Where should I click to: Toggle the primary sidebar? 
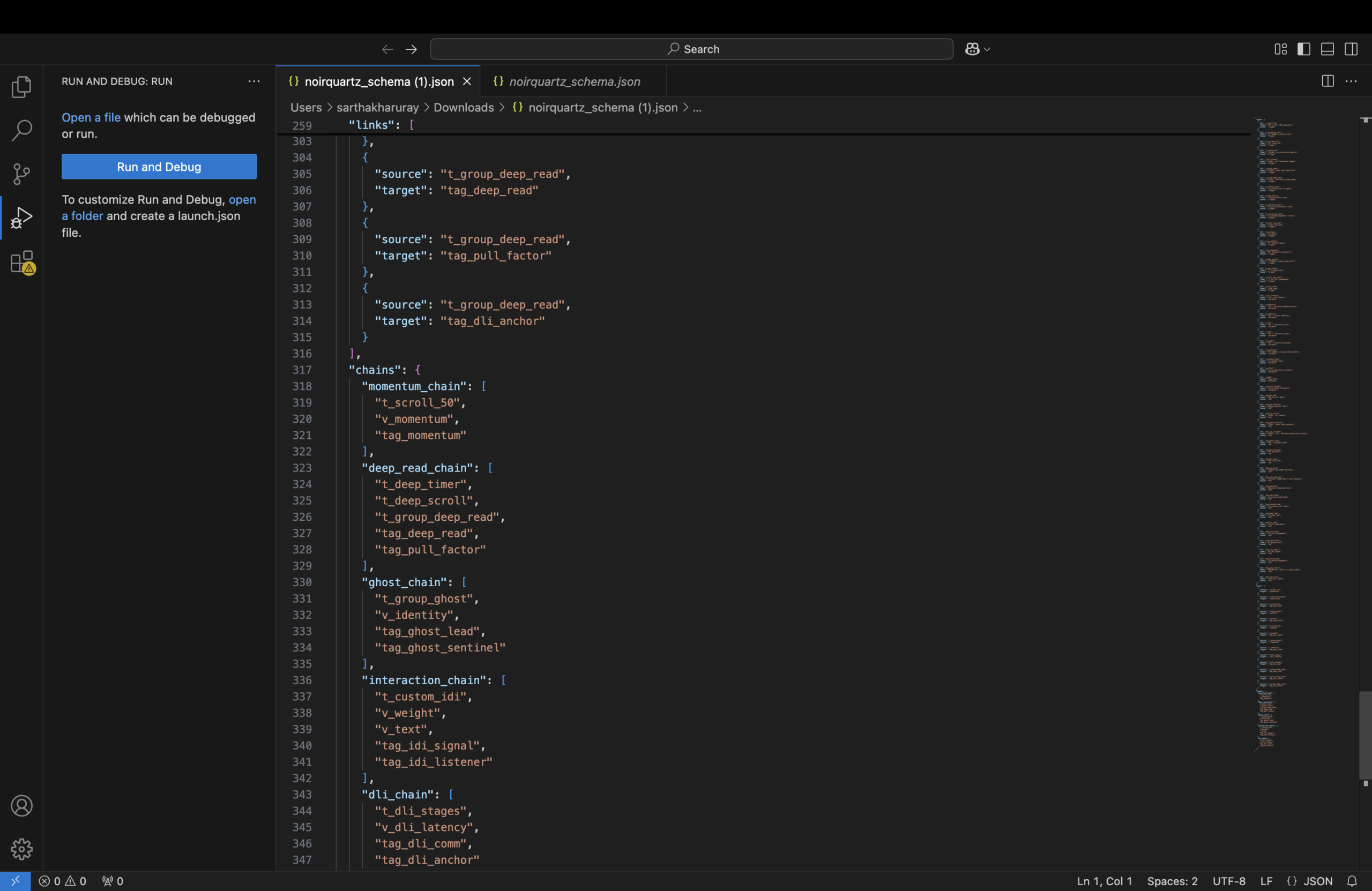pos(1304,49)
